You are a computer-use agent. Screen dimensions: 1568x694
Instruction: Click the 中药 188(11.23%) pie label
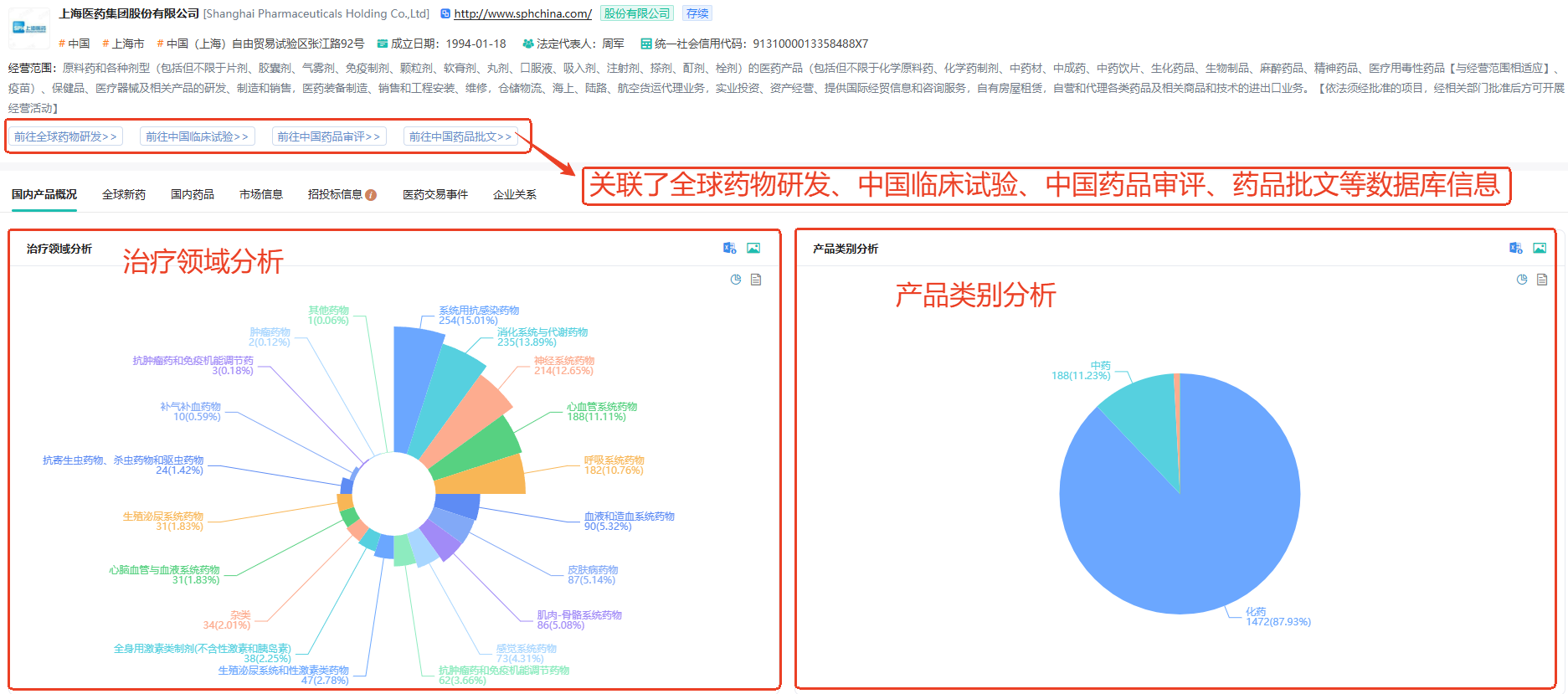pos(1082,371)
